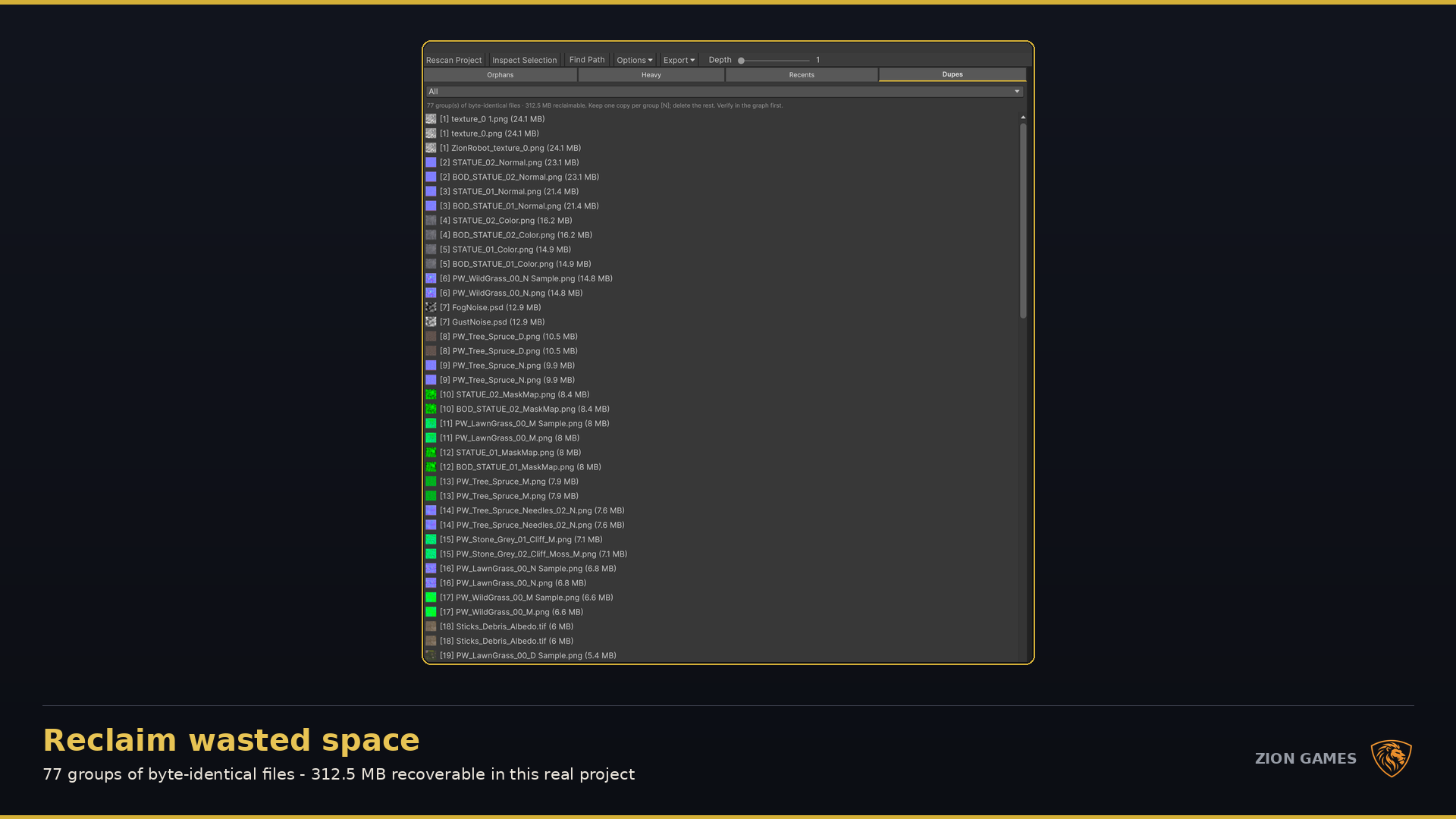Screen dimensions: 1456x819
Task: Click the Zion Games lion logo
Action: tap(1391, 758)
